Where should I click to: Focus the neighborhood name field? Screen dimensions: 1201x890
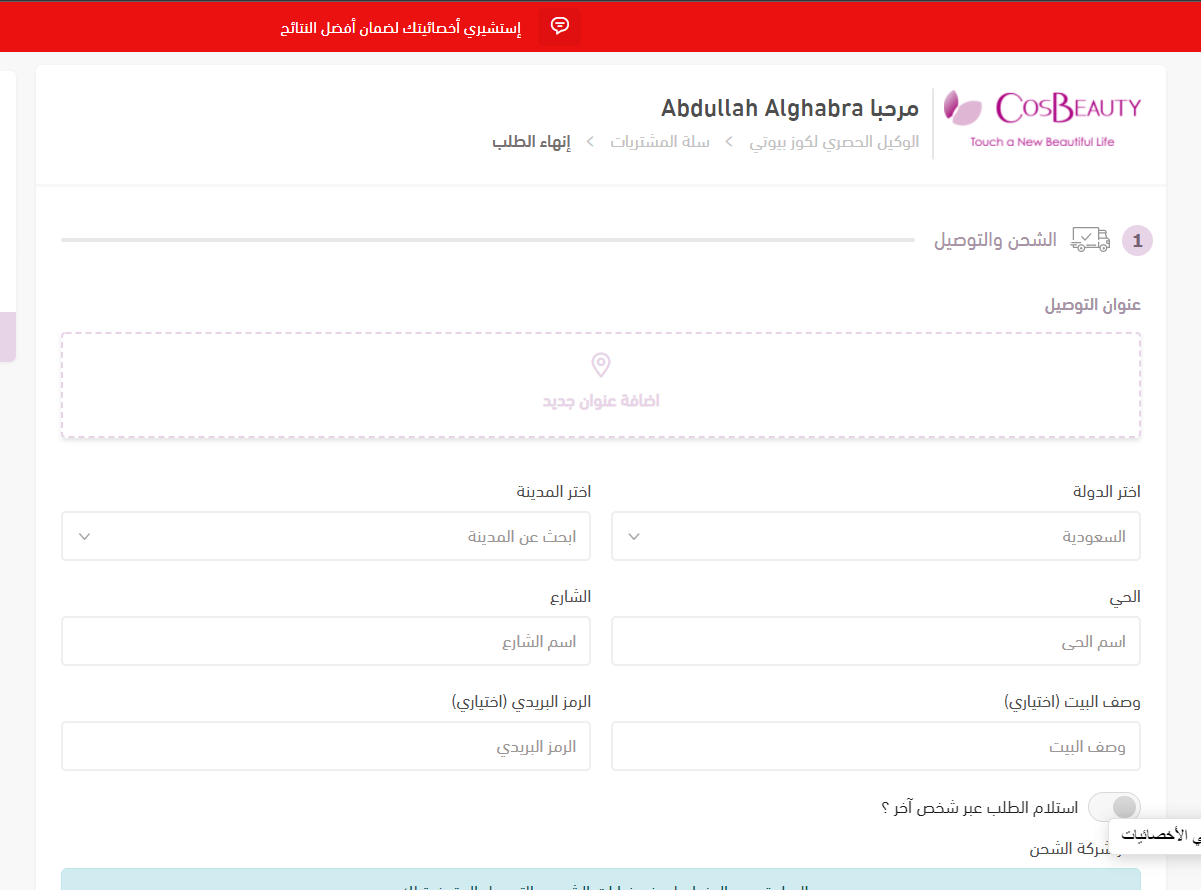point(875,642)
